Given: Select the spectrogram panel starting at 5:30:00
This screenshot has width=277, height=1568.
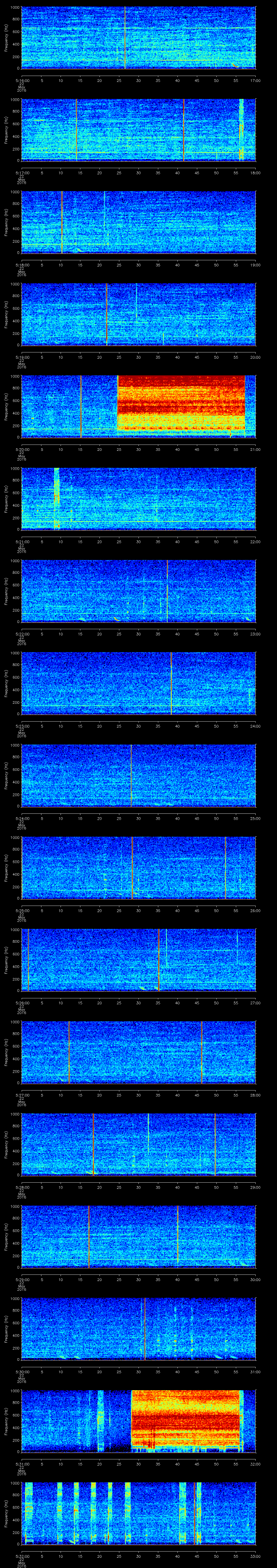Looking at the screenshot, I should tap(139, 1329).
